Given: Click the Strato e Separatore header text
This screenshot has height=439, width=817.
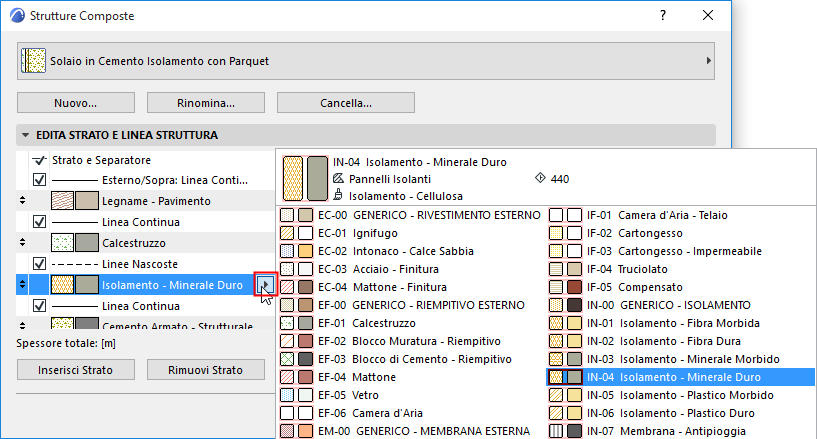Looking at the screenshot, I should click(x=101, y=160).
